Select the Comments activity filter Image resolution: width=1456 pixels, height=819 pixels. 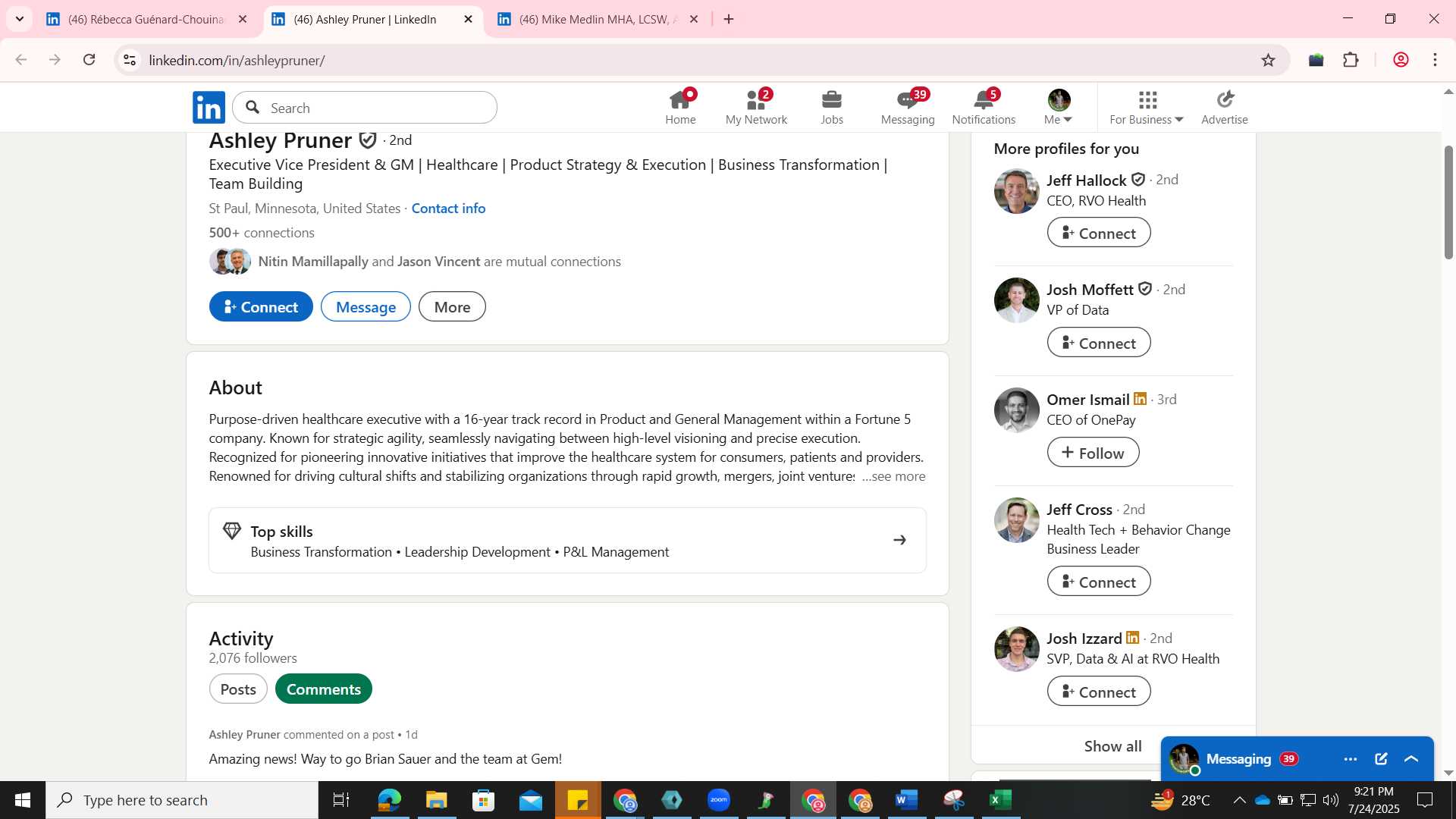click(324, 689)
